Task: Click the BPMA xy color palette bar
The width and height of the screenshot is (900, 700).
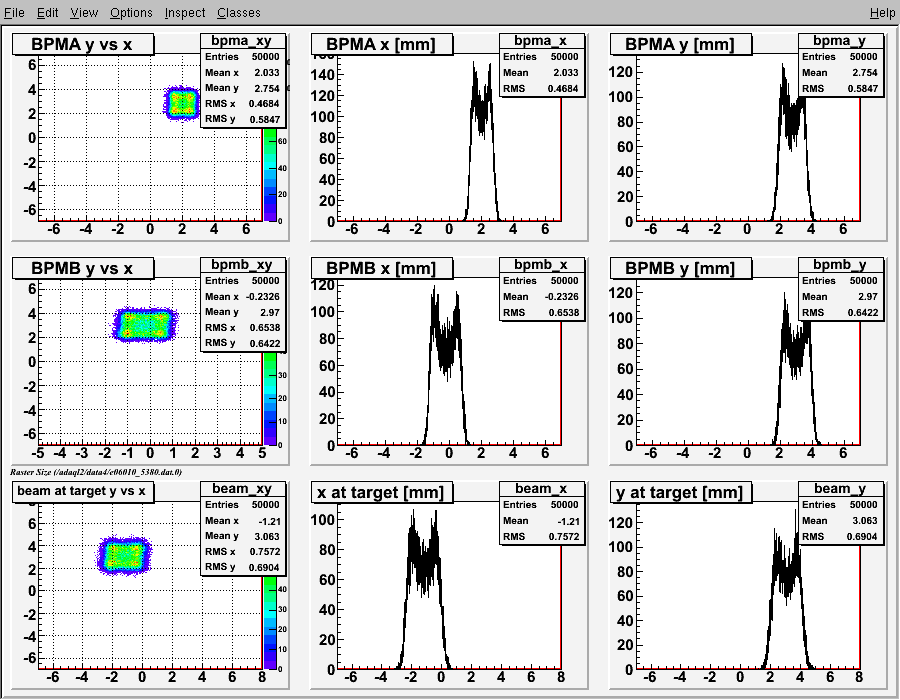Action: click(x=270, y=174)
